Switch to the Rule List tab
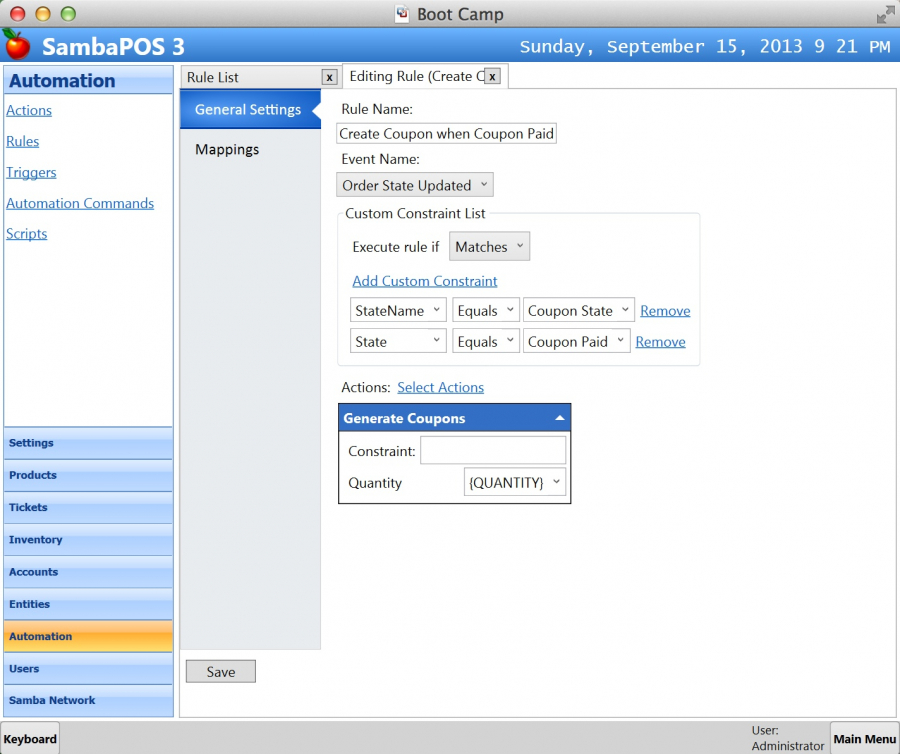Screen dimensions: 900x754 click(x=250, y=77)
